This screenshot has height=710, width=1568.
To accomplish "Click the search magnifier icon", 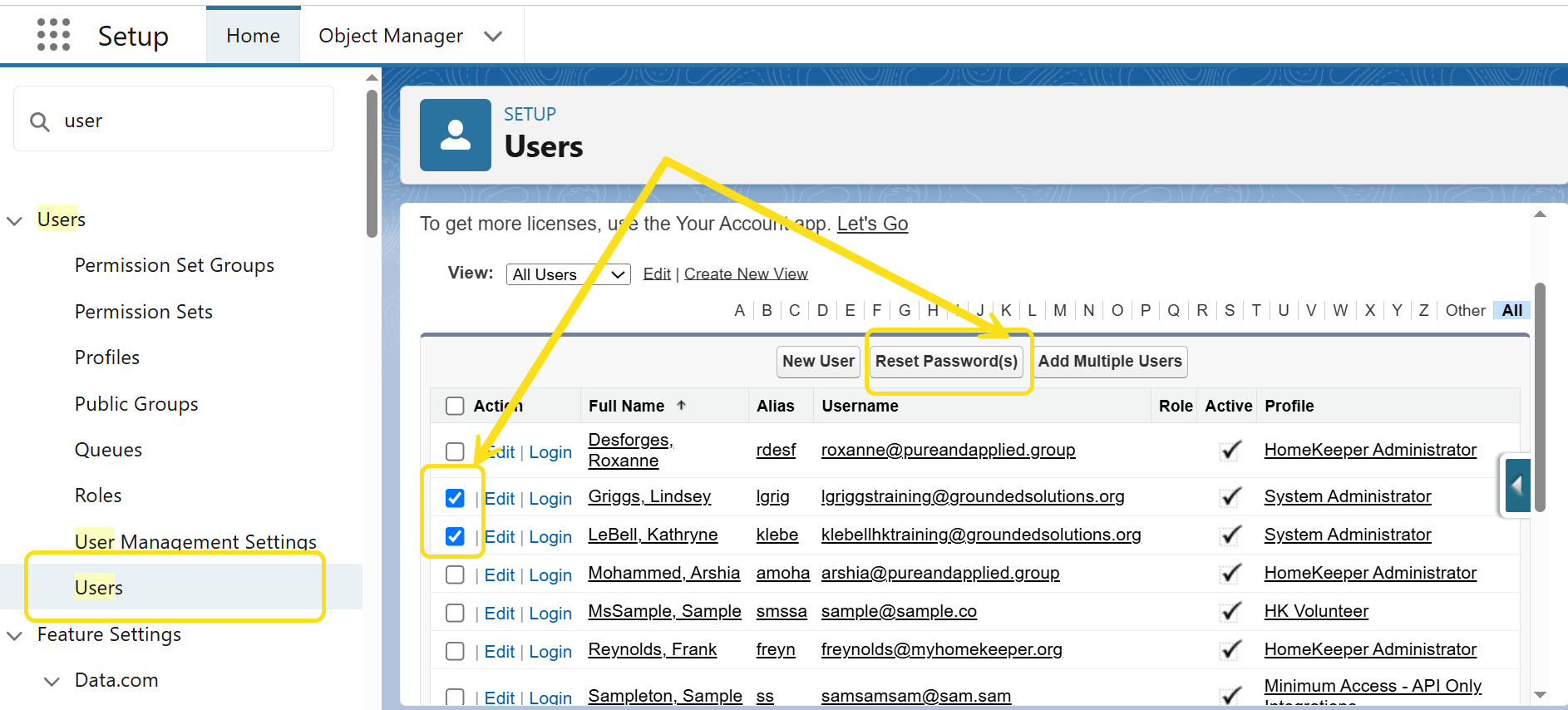I will click(39, 121).
